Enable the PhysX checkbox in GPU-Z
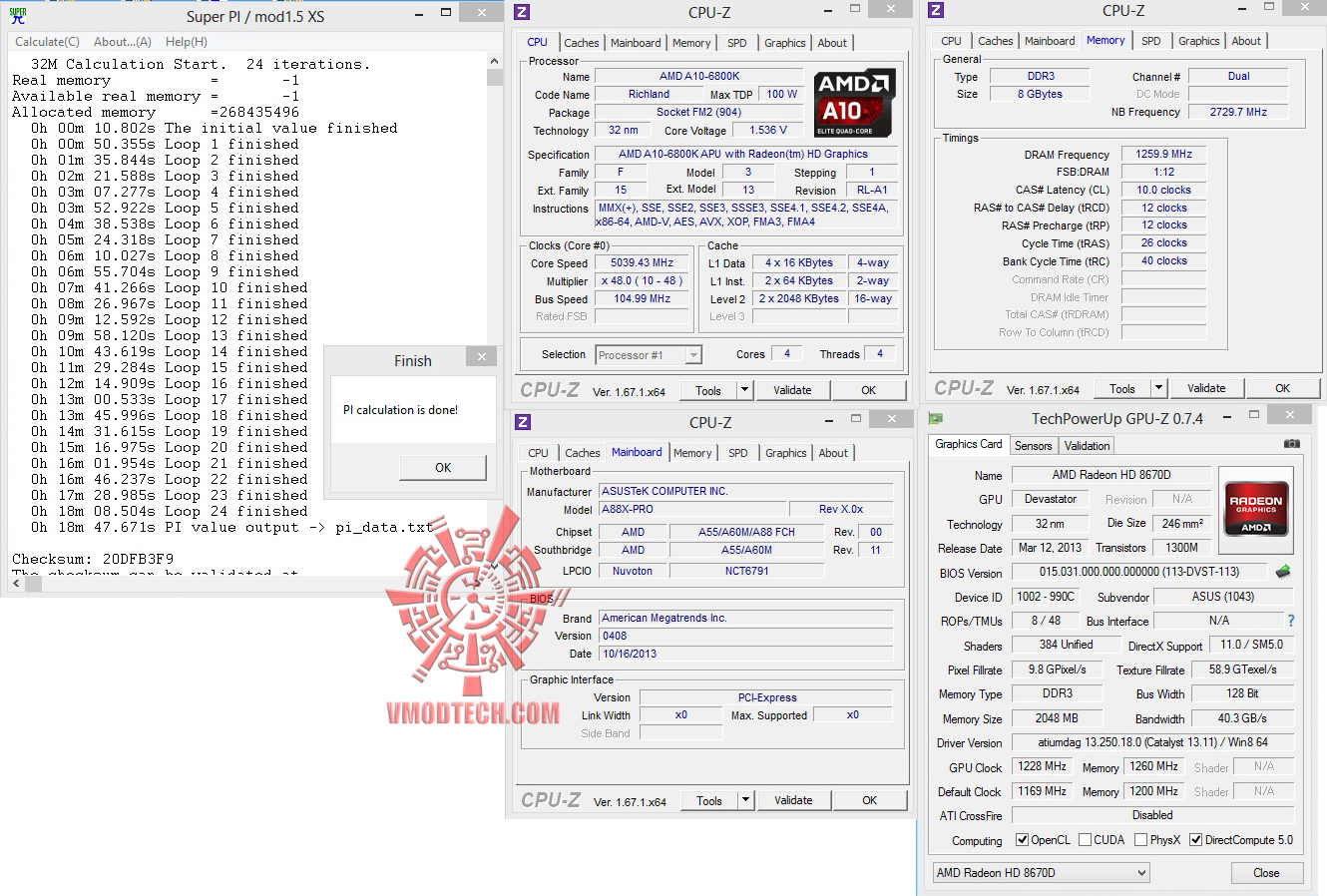The width and height of the screenshot is (1327, 896). tap(1140, 840)
